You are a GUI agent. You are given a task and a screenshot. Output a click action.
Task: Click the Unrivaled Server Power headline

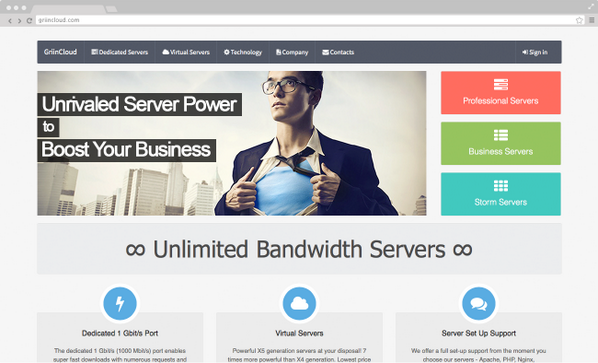[x=140, y=104]
